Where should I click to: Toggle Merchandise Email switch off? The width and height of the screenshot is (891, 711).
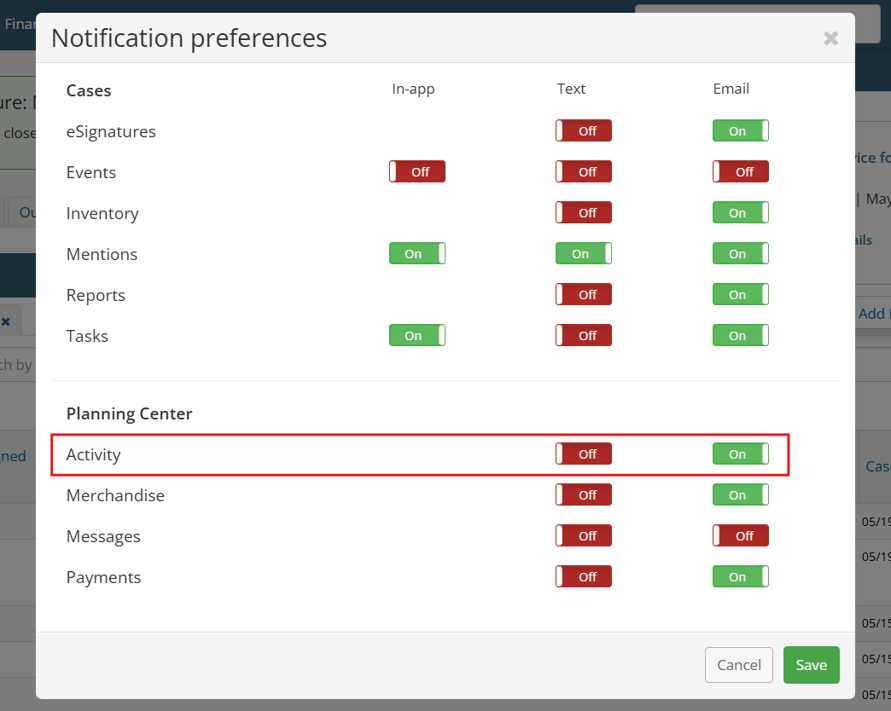[x=740, y=495]
